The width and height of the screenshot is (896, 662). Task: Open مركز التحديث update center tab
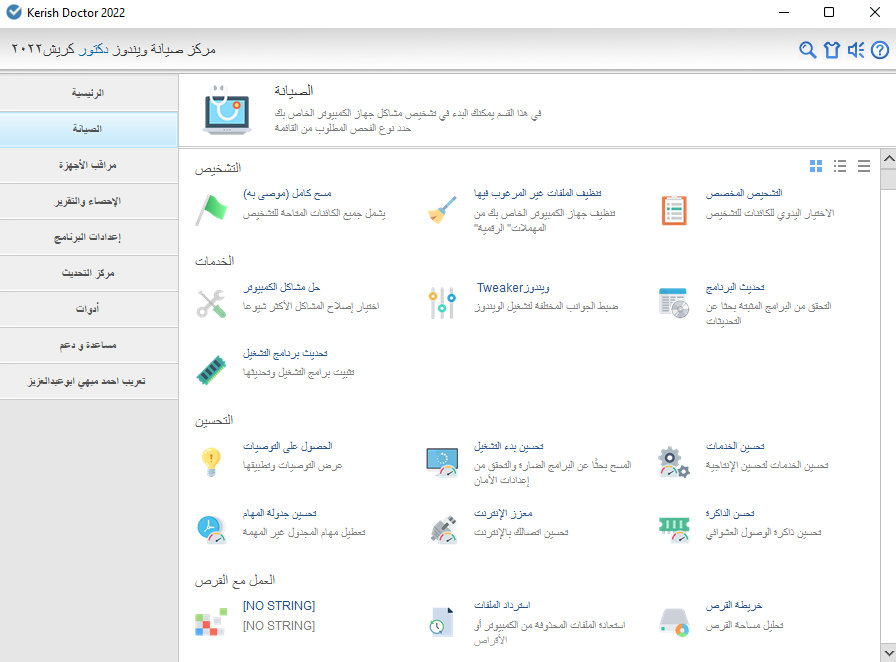tap(89, 273)
